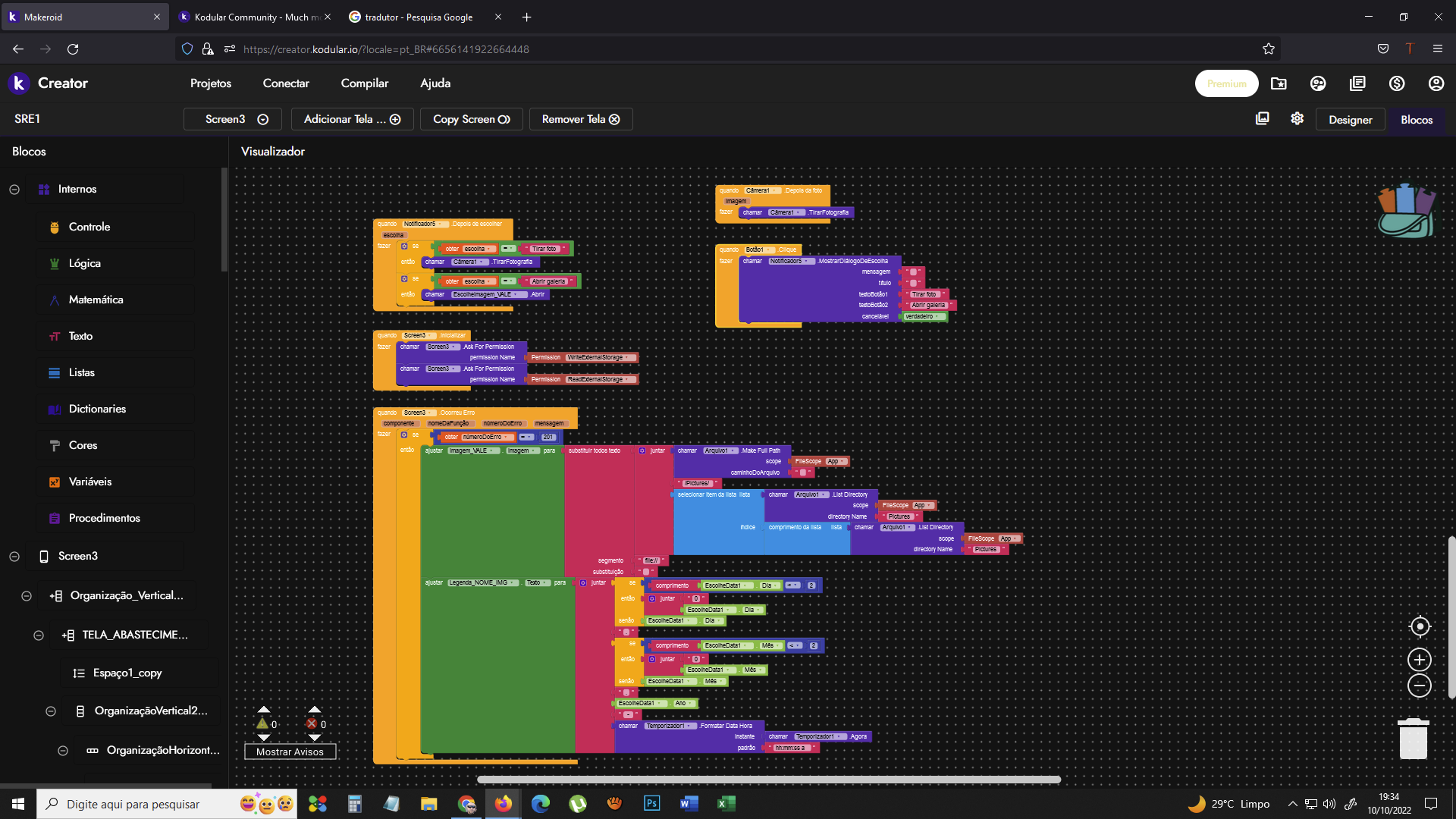Jump to previous warning arrow
The height and width of the screenshot is (819, 1456).
[263, 710]
